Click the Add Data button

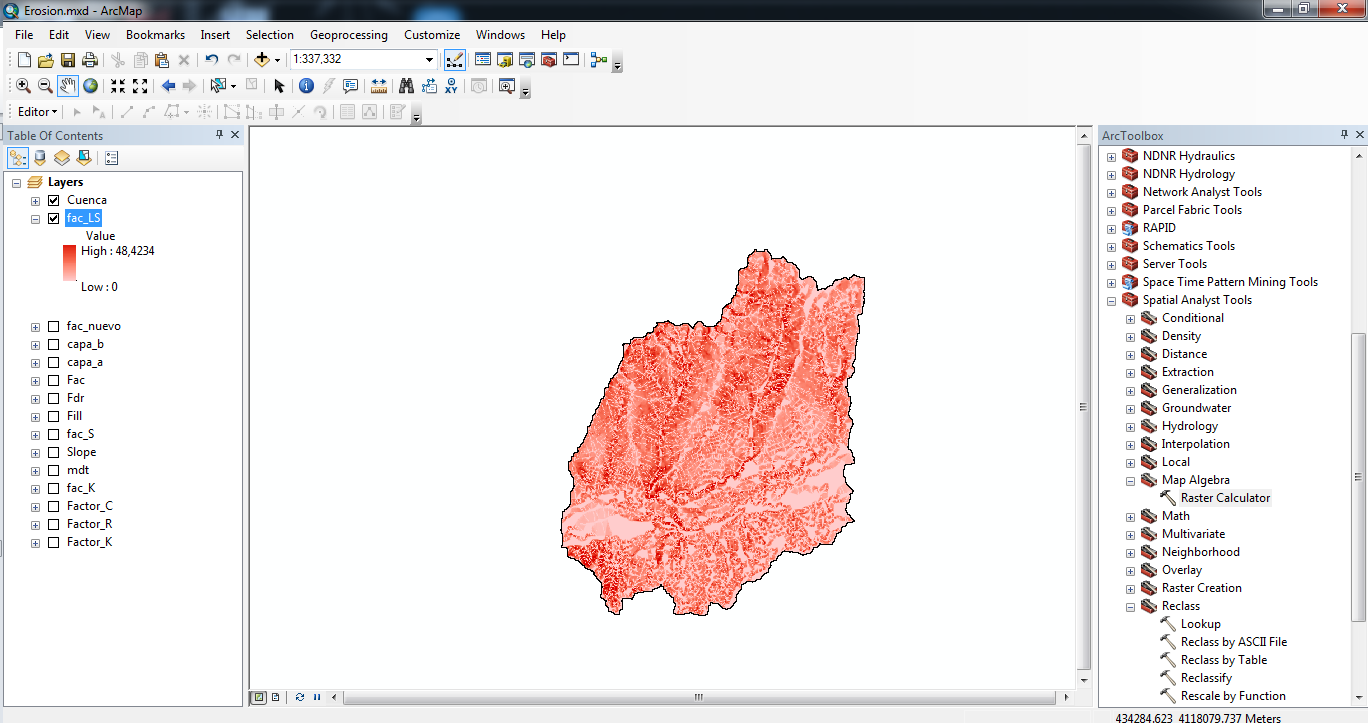(262, 60)
